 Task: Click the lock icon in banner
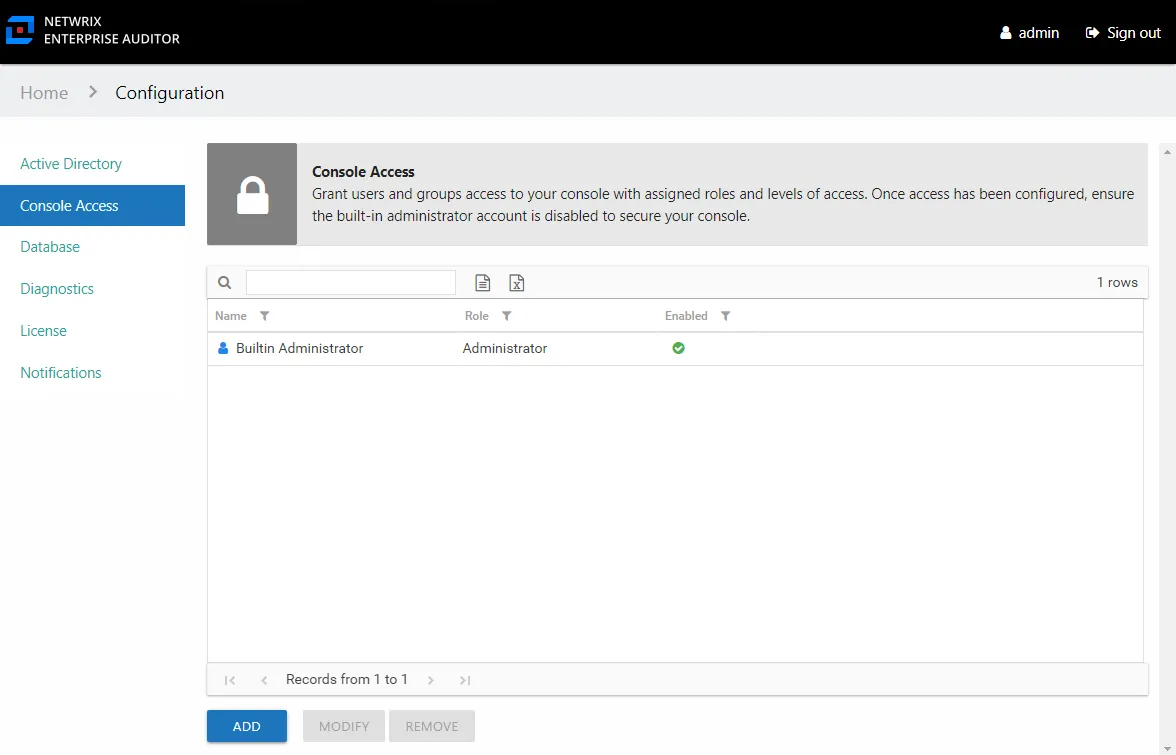coord(252,194)
